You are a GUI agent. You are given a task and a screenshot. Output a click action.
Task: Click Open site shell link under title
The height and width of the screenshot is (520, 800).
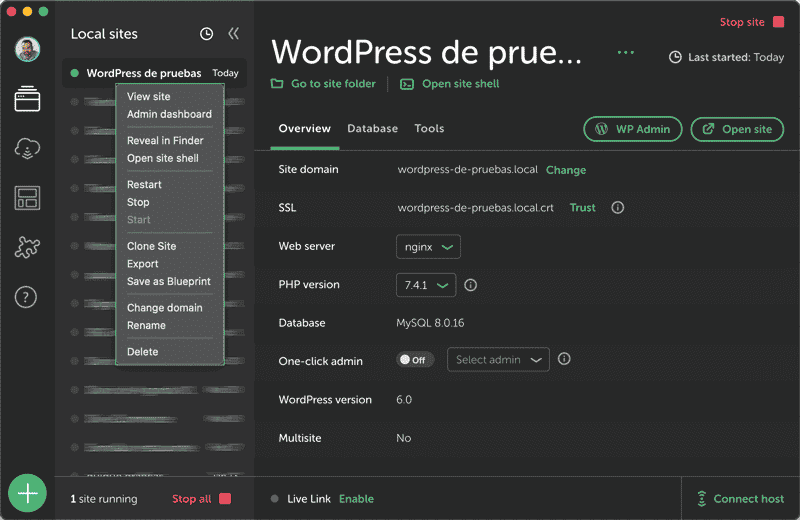449,84
